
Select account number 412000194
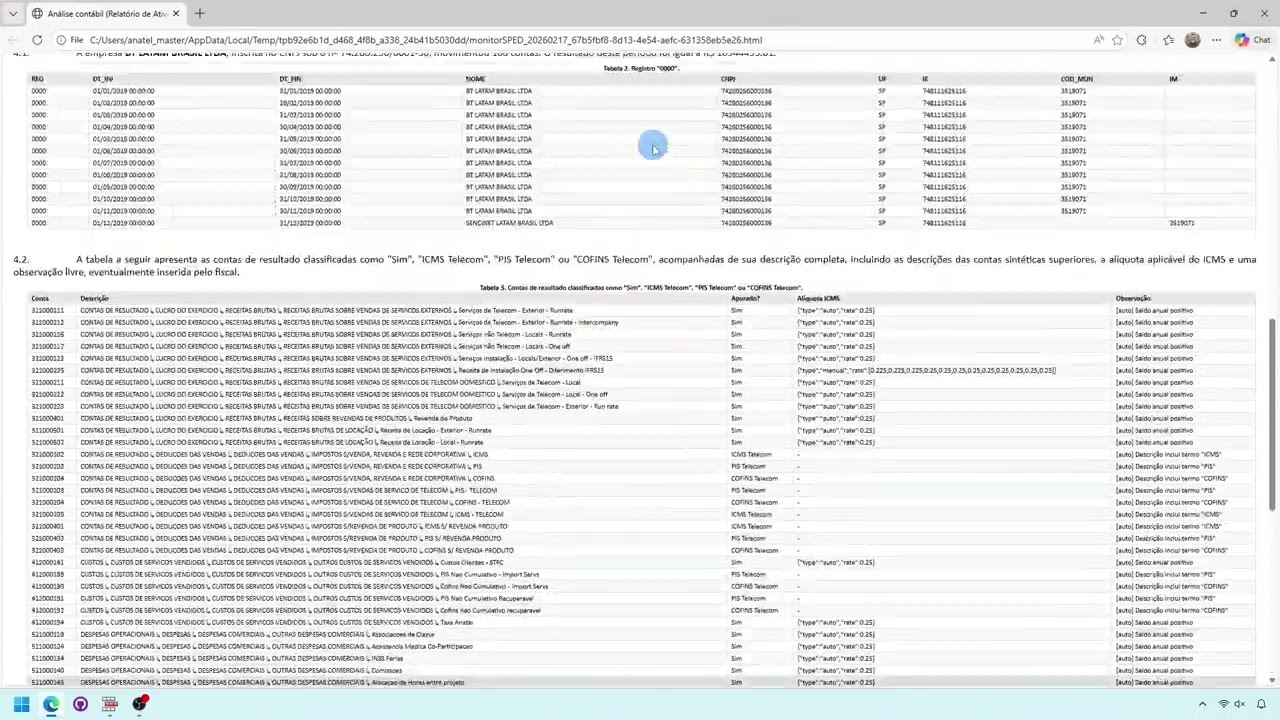tap(47, 622)
